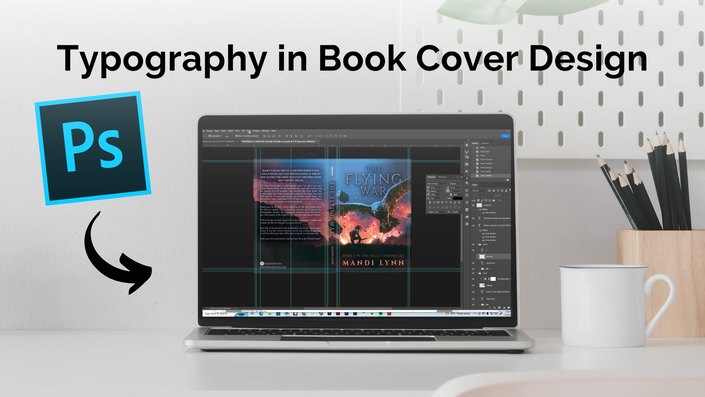This screenshot has height=397, width=705.
Task: Click the black text color swatch
Action: (458, 198)
